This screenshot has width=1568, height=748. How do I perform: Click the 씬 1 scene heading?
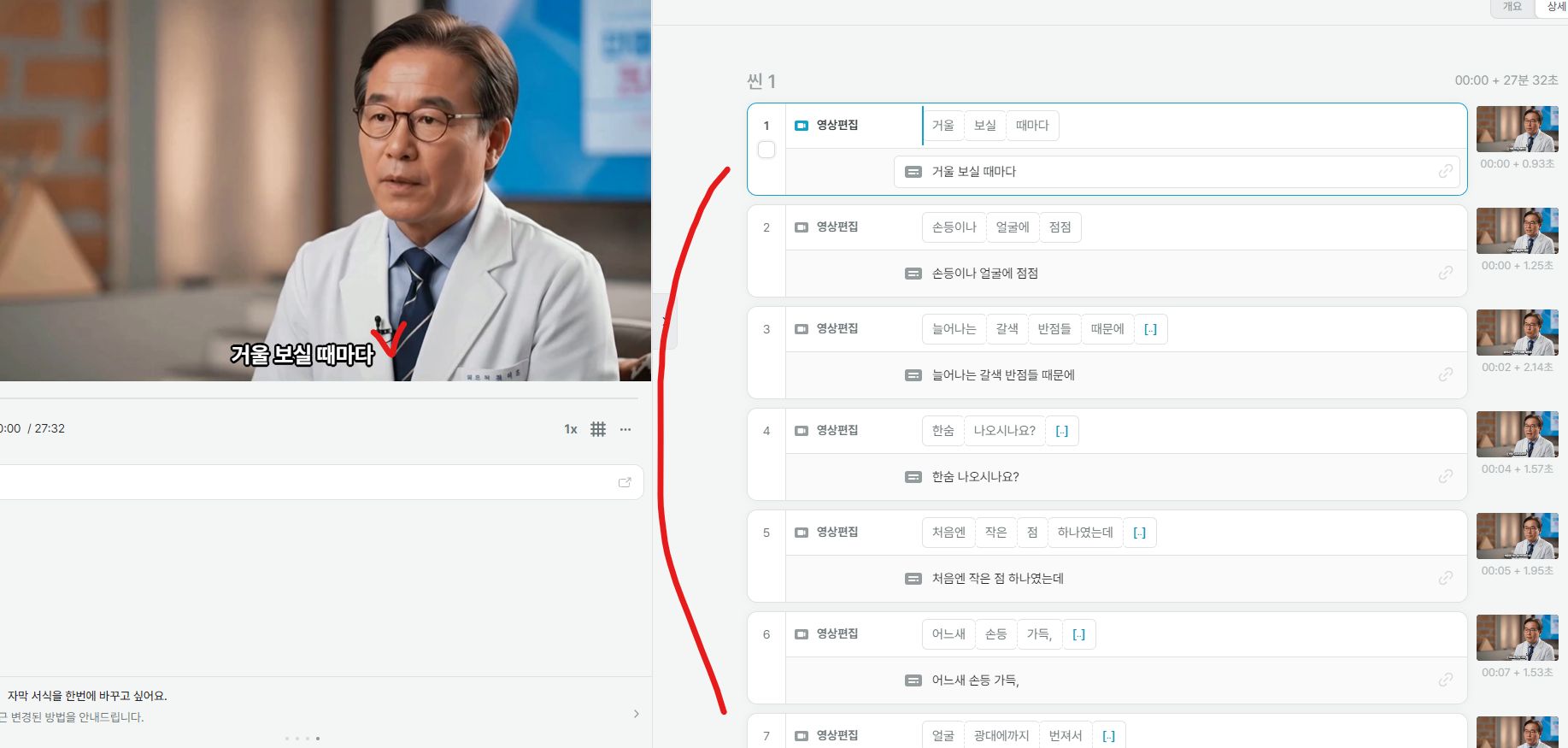(761, 81)
